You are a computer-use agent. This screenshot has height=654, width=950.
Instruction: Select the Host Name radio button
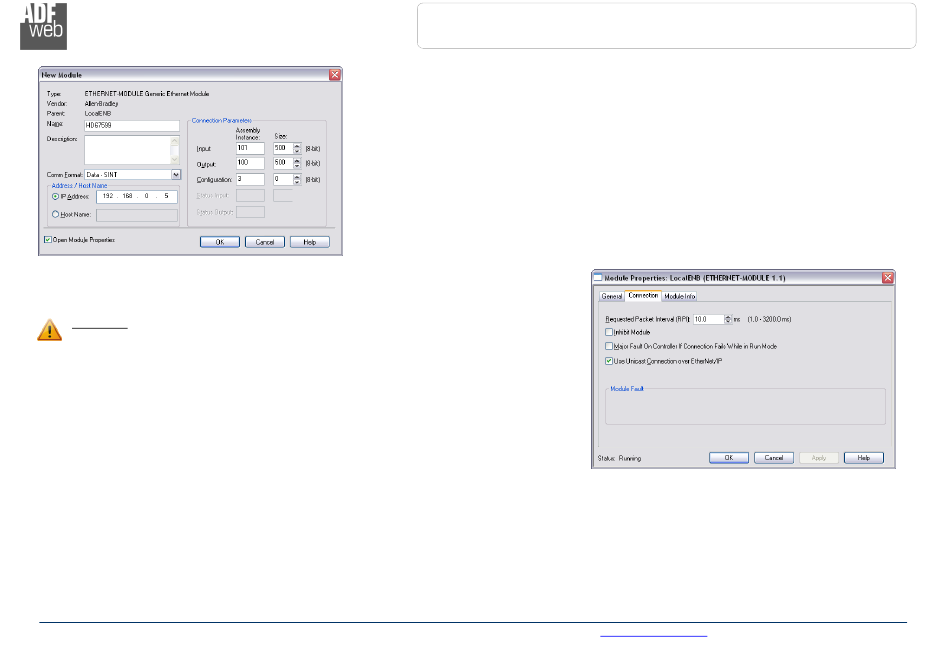tap(56, 214)
